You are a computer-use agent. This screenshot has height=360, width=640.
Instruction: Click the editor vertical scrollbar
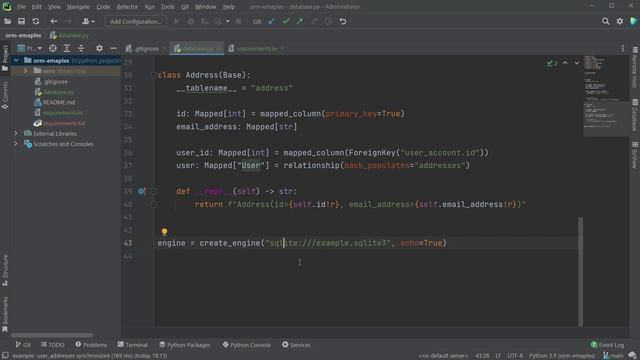click(580, 271)
